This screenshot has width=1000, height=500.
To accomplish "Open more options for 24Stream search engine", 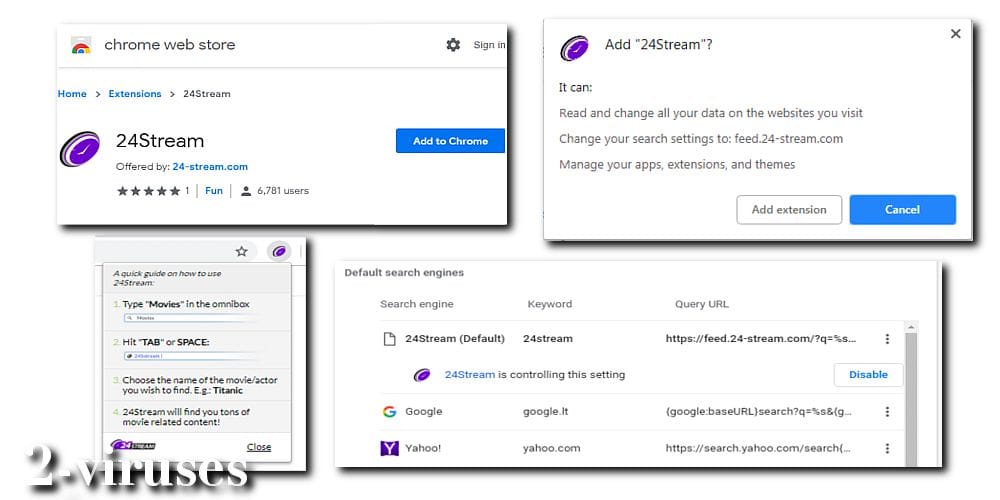I will pos(886,339).
